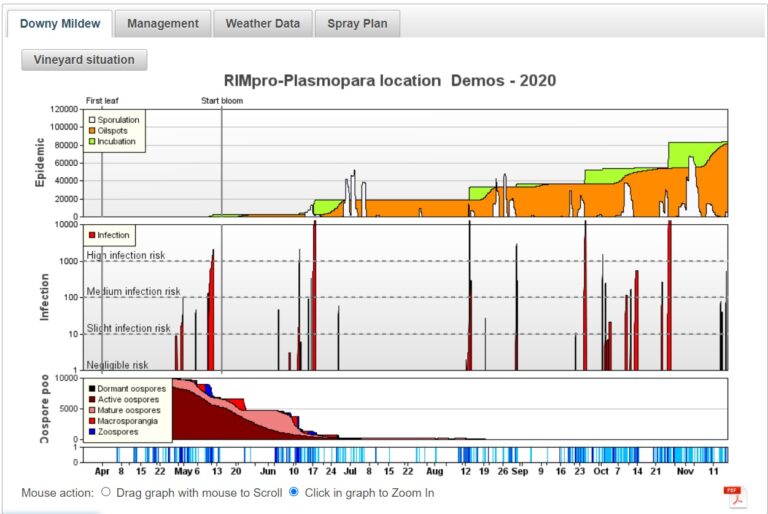Viewport: 768px width, 514px height.
Task: Click the orange Oilspots legend swatch
Action: [x=92, y=131]
